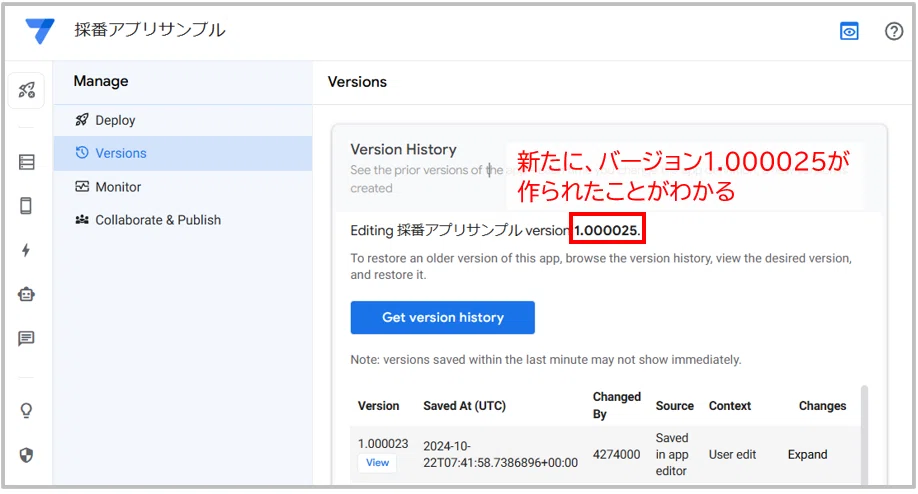Open the help question mark icon
This screenshot has height=494, width=918.
click(x=893, y=31)
